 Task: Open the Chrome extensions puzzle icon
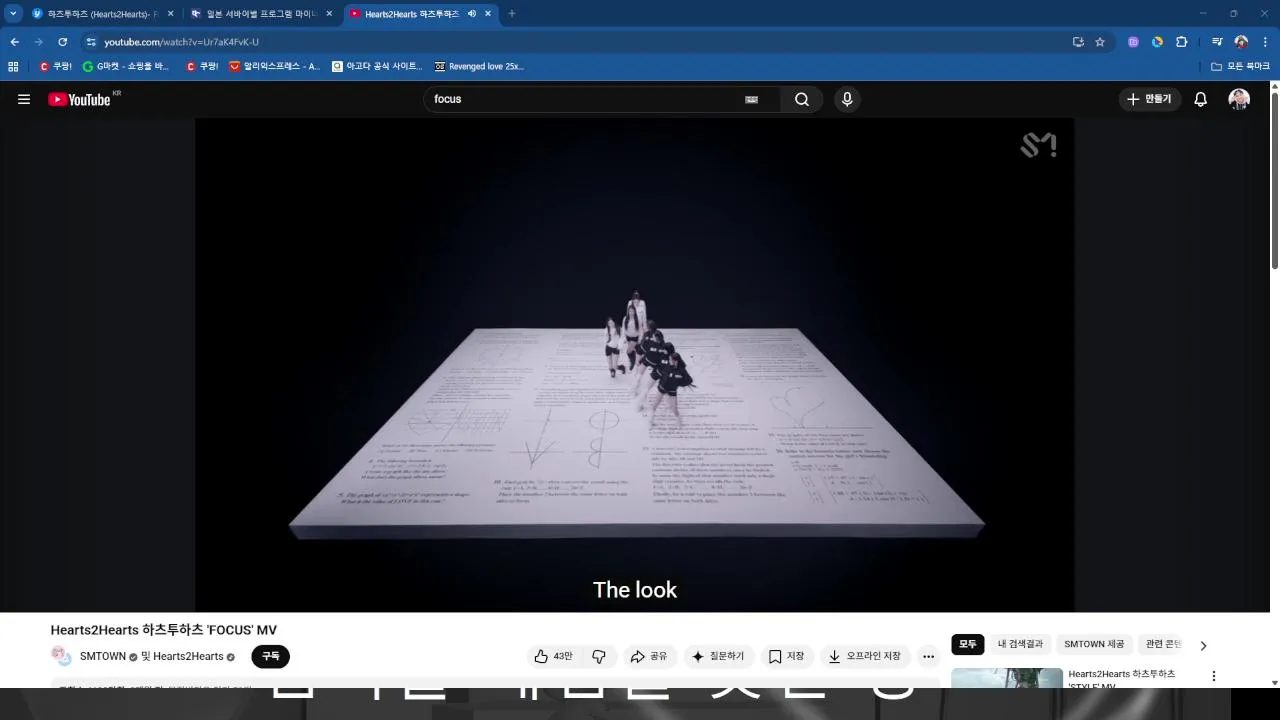point(1181,42)
